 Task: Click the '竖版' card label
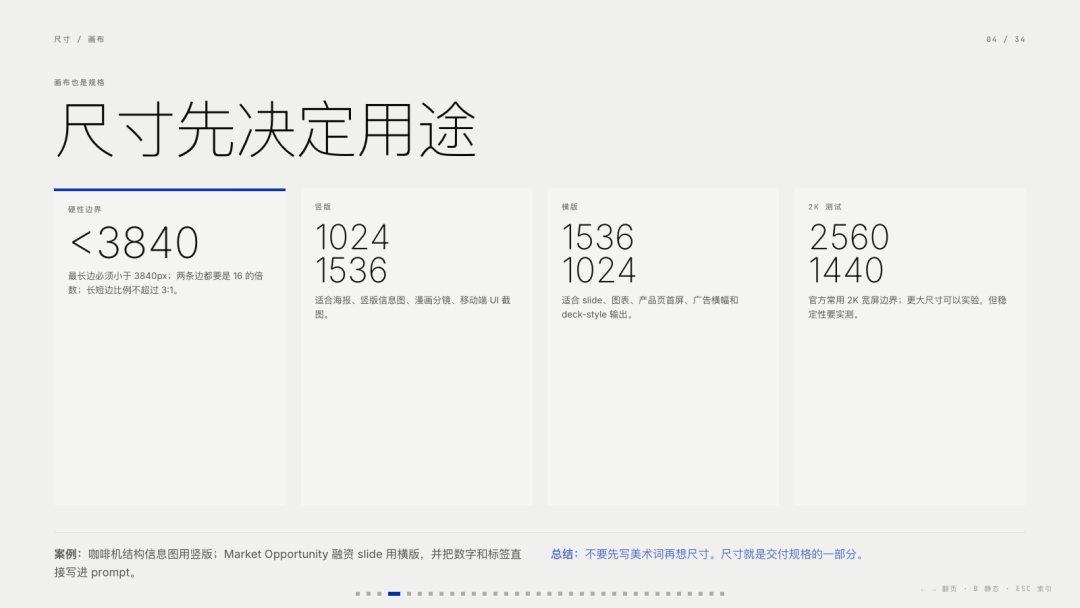click(x=323, y=207)
